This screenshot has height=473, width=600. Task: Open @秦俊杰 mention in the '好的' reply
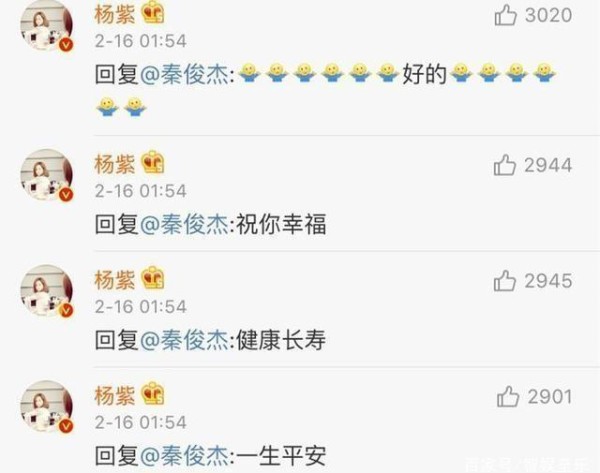[185, 74]
